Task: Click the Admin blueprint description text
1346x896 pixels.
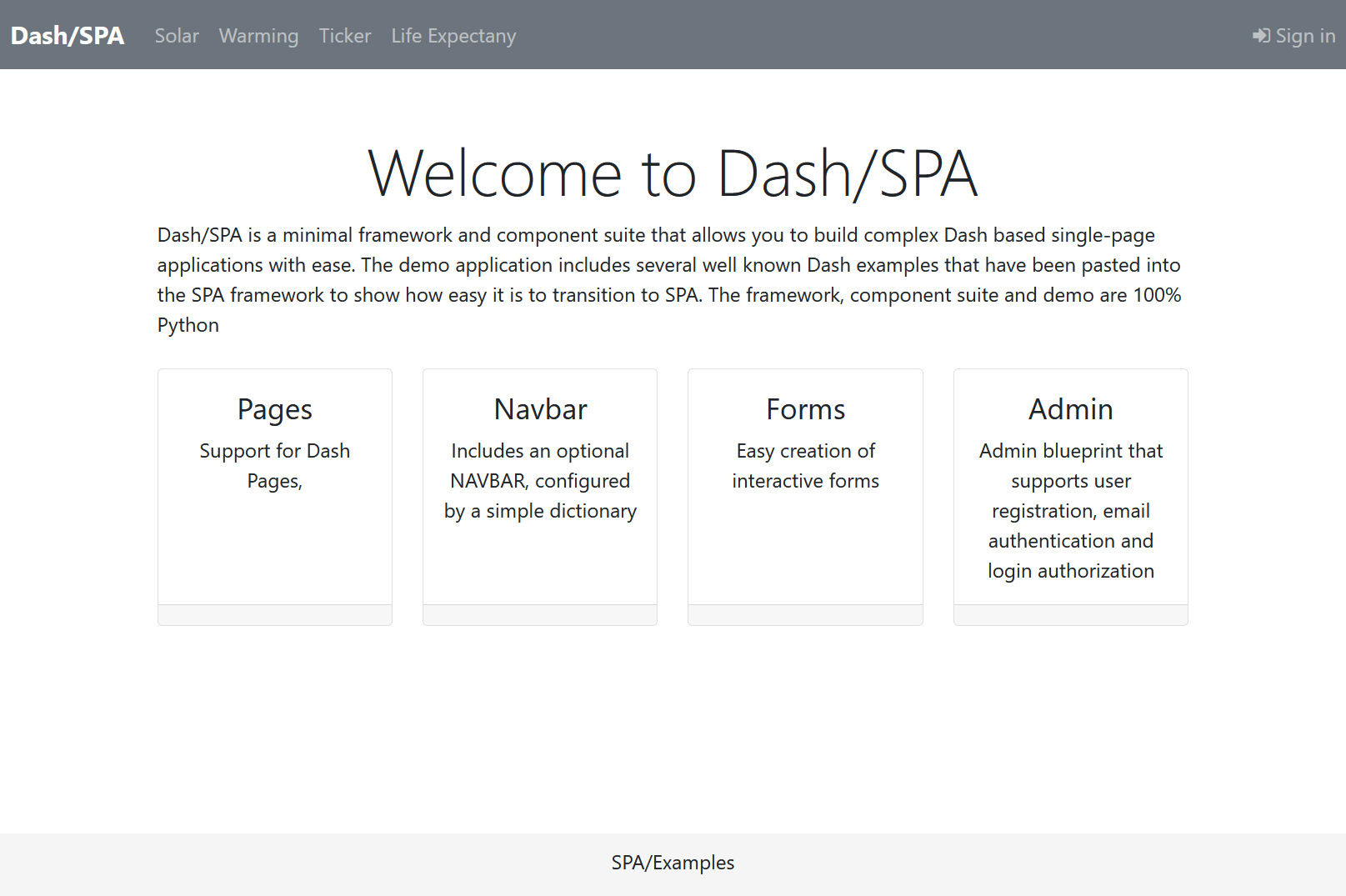Action: point(1070,511)
